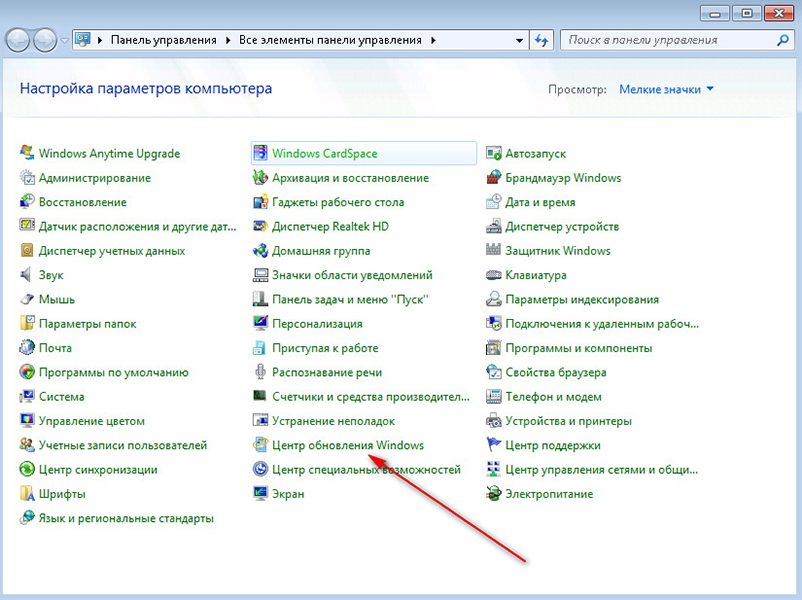Open the Звук speaker icon

[27, 274]
